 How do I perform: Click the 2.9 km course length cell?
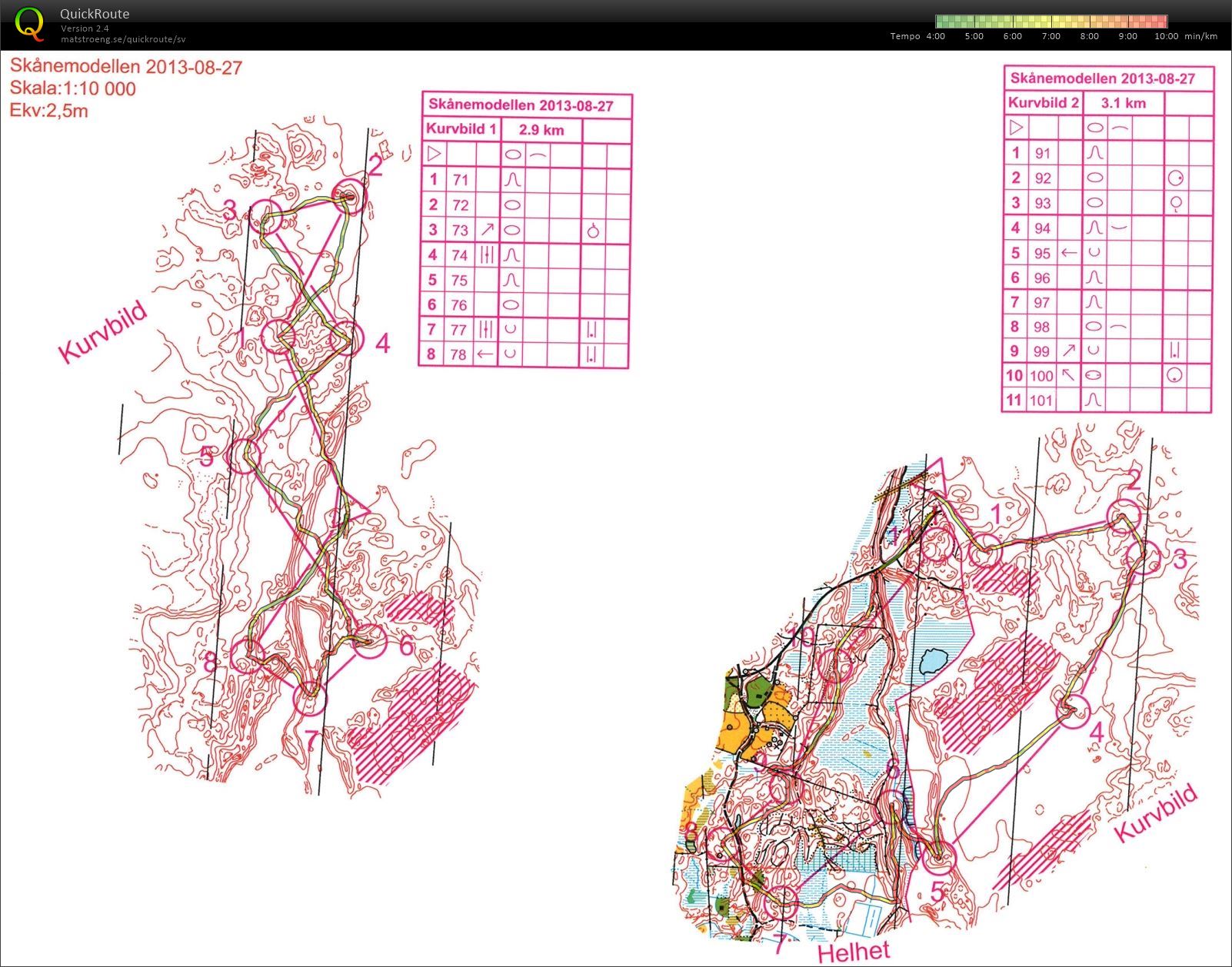(541, 130)
